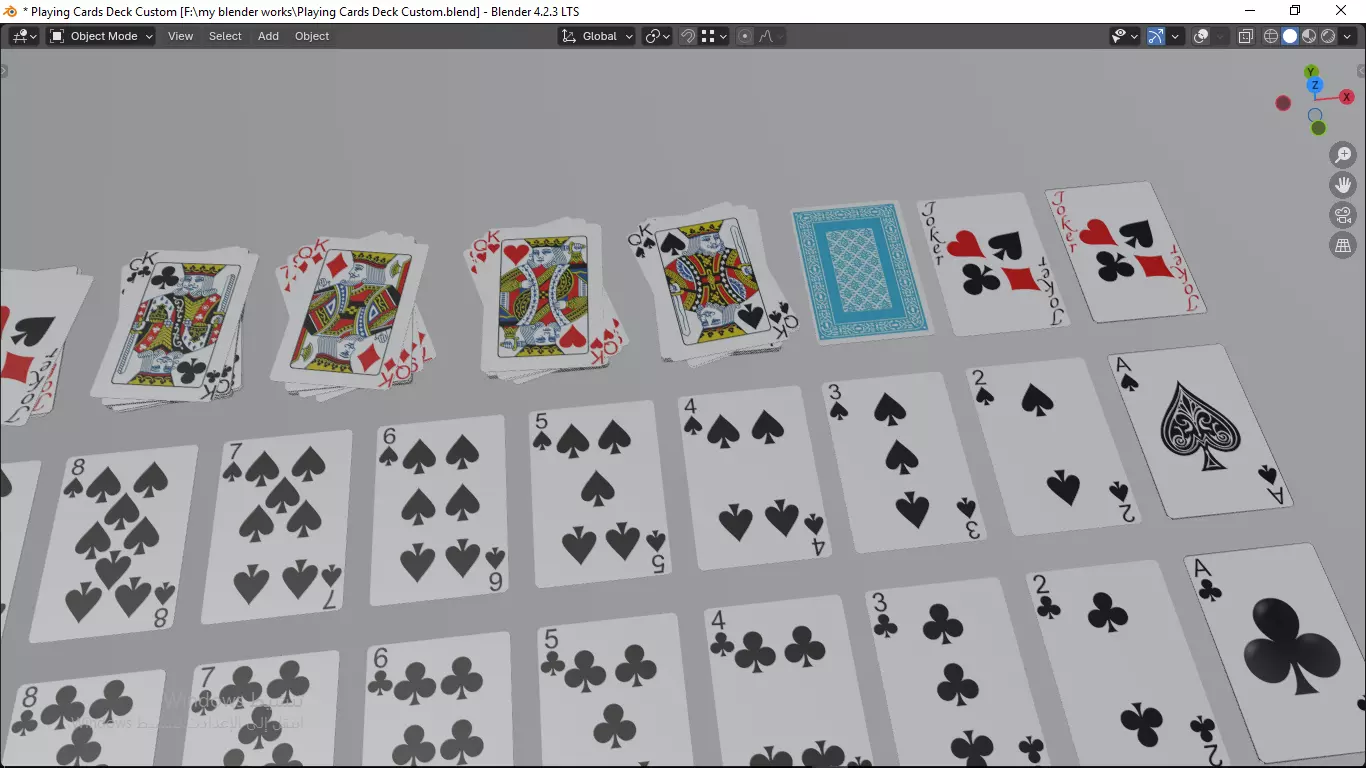Open object type visibility and selectability options
The image size is (1366, 768).
pos(1125,36)
